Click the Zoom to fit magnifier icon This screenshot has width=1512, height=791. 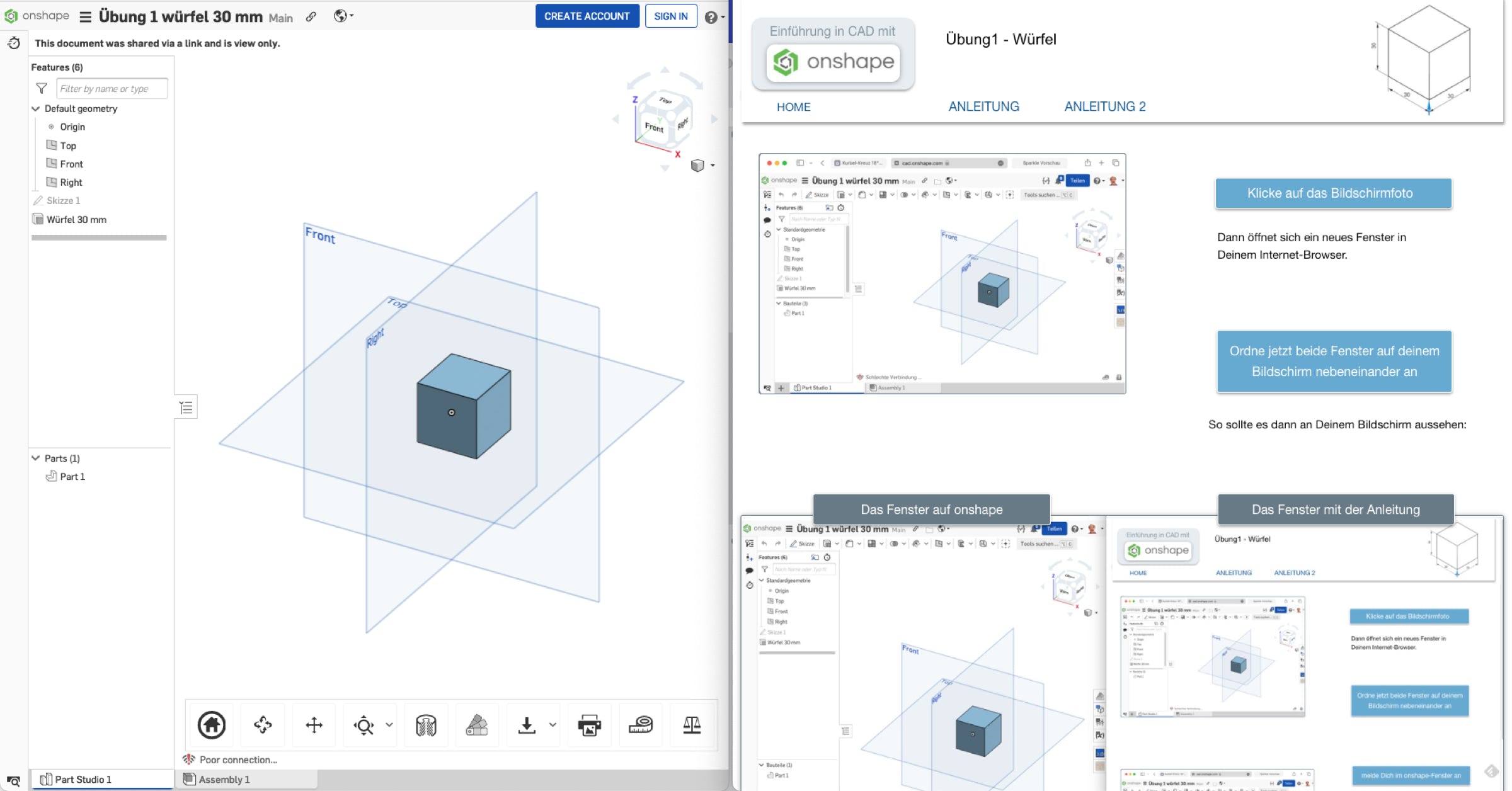point(364,725)
